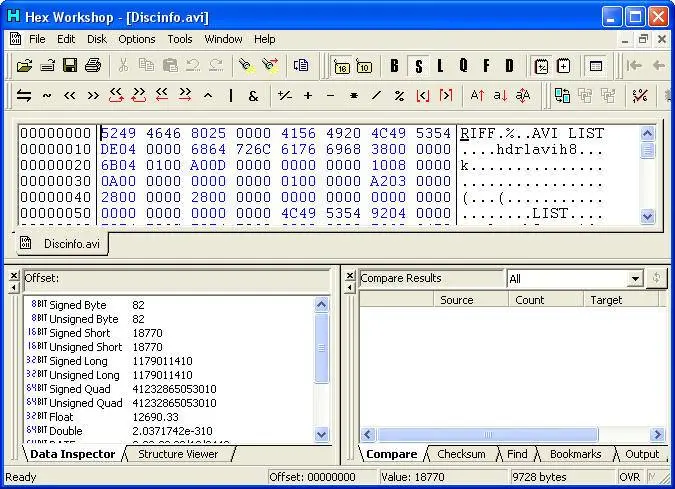Click the Bitwise AND ampersand icon

click(254, 96)
